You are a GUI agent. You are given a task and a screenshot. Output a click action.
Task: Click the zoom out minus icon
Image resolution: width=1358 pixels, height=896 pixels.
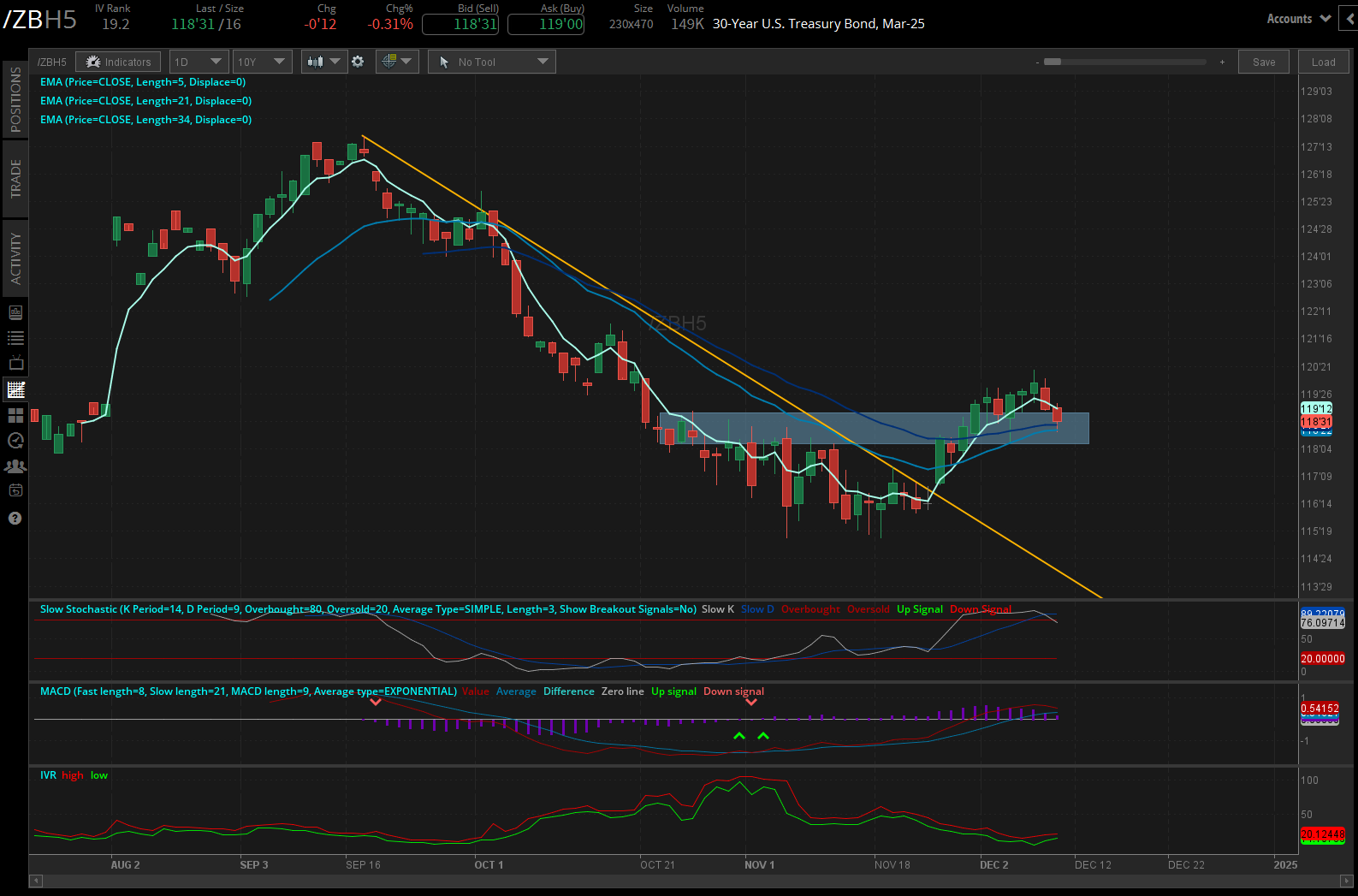(x=1037, y=62)
